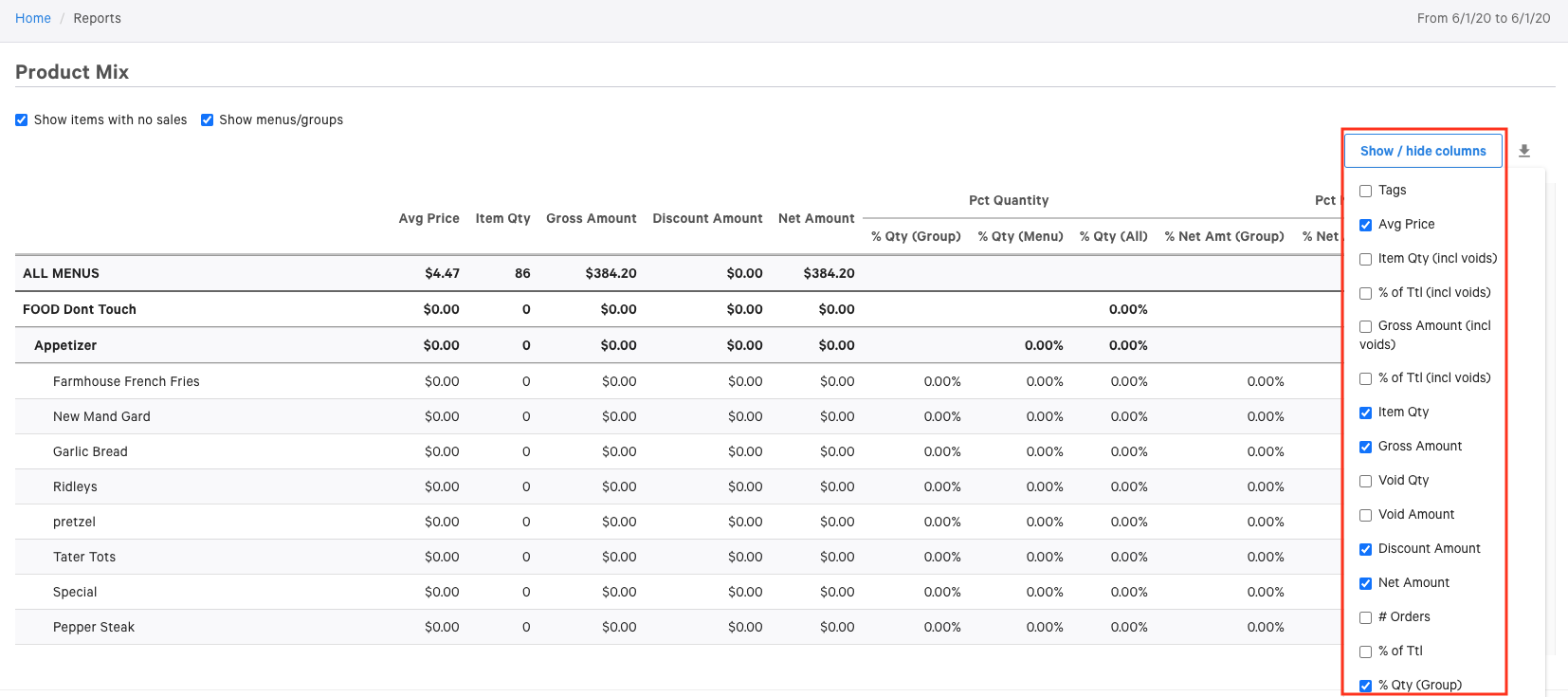This screenshot has height=697, width=1568.
Task: Select Ridleys item row
Action: tap(678, 486)
